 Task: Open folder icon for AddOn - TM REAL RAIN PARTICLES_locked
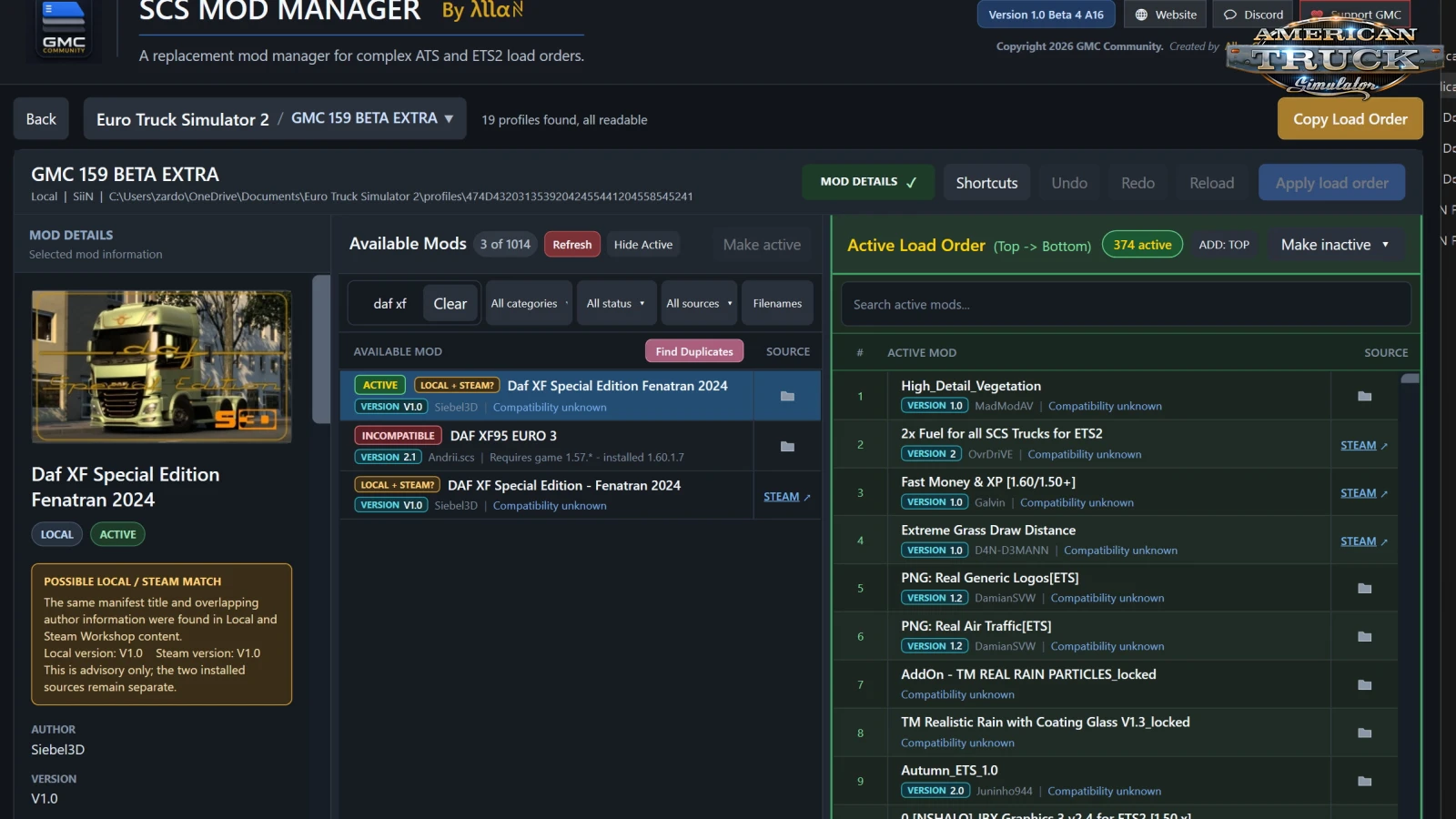(x=1364, y=684)
